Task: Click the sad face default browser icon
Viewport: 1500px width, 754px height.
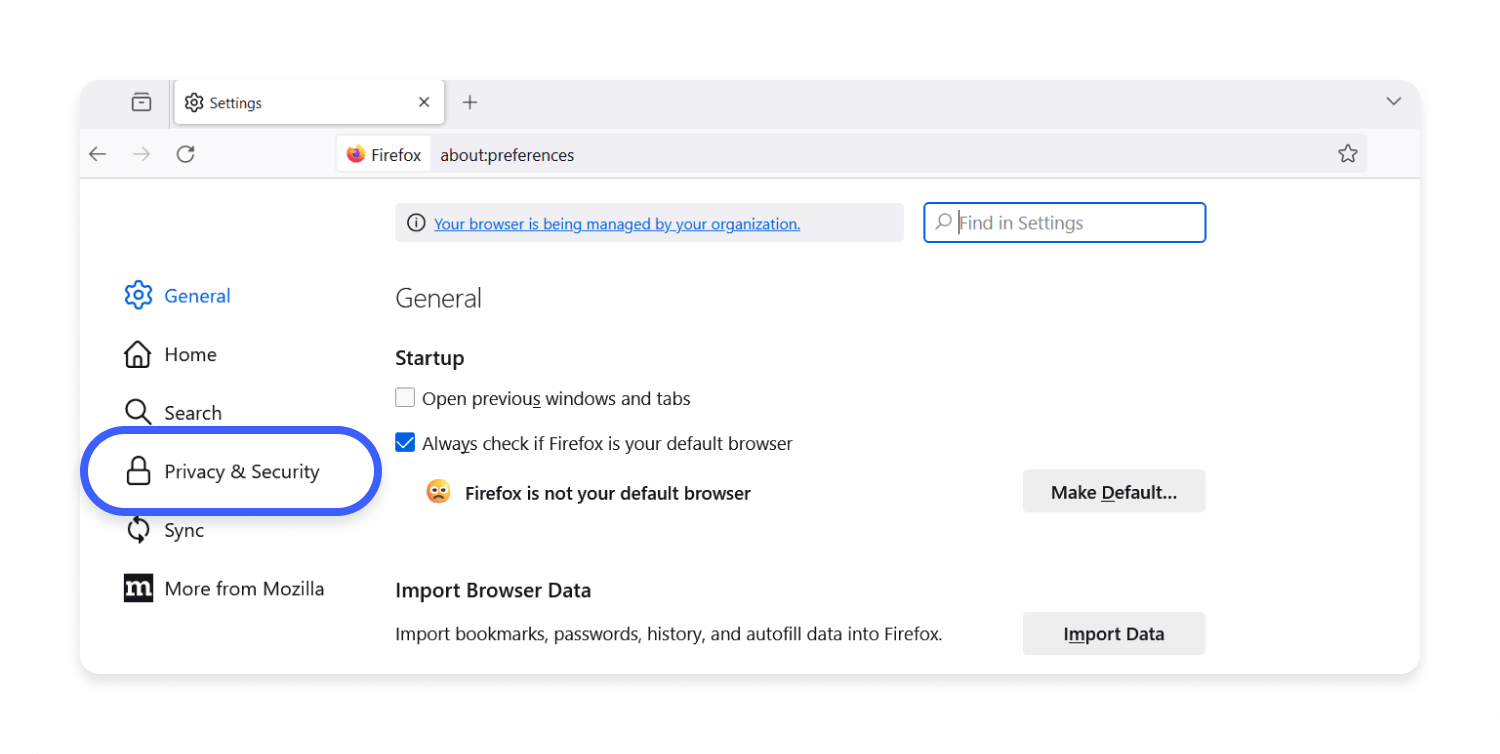Action: tap(438, 492)
